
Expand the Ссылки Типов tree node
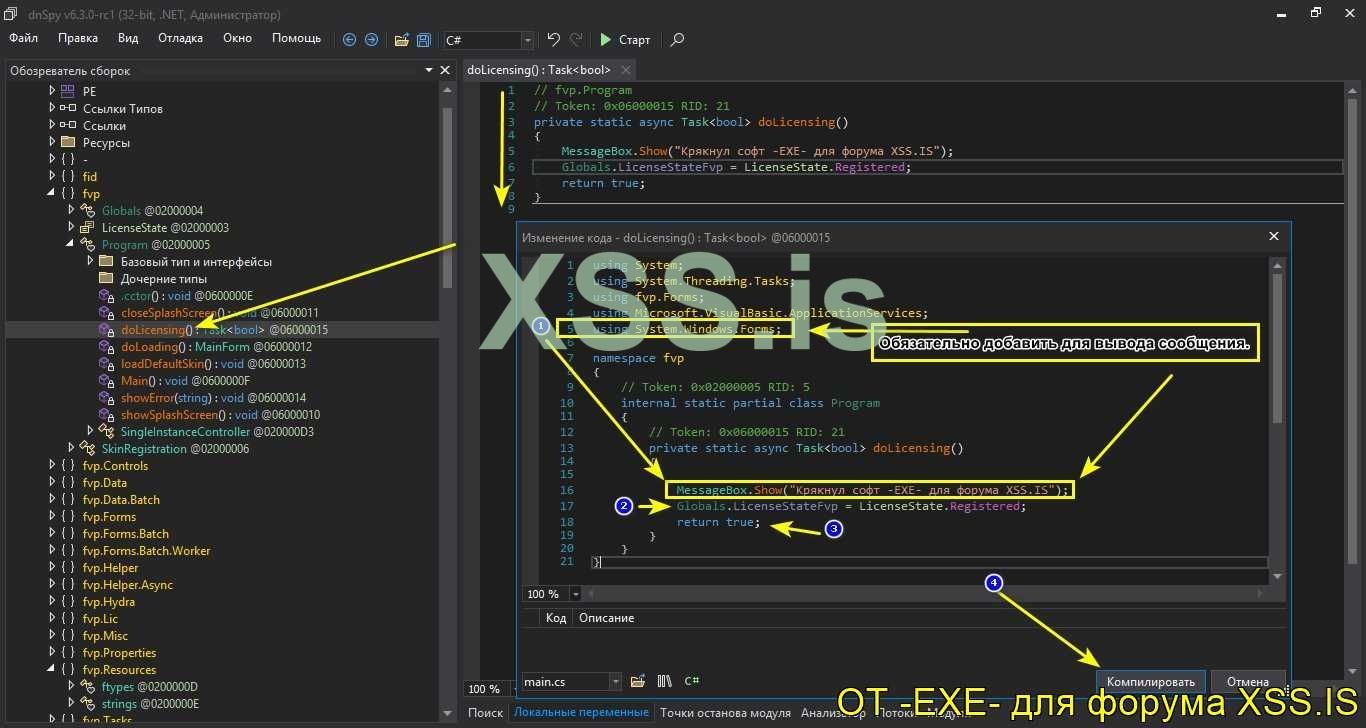(x=52, y=108)
